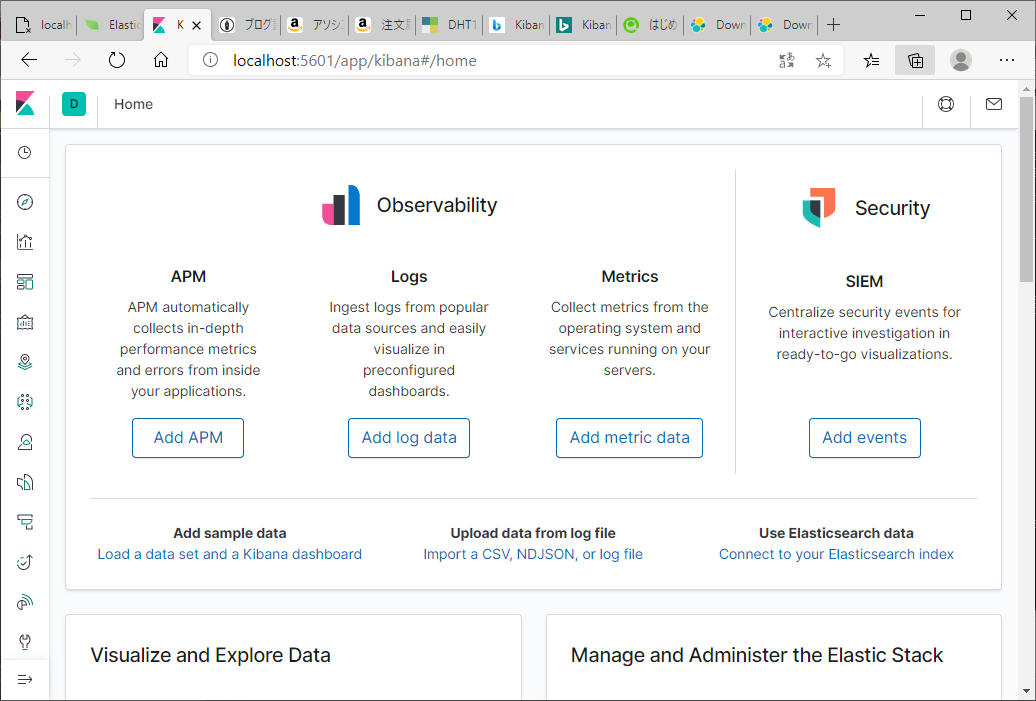Open the browser Favorites list icon
This screenshot has height=701, width=1036.
871,61
